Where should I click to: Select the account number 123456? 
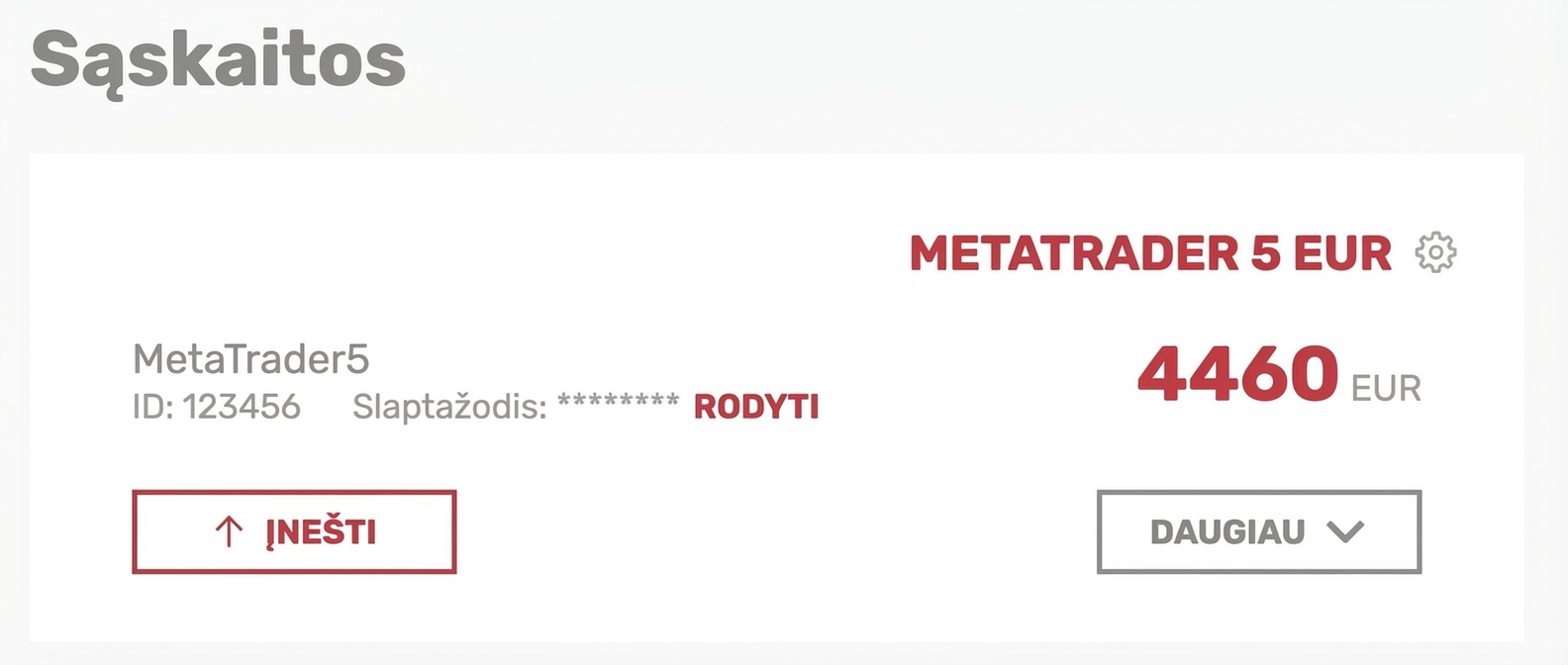(242, 407)
